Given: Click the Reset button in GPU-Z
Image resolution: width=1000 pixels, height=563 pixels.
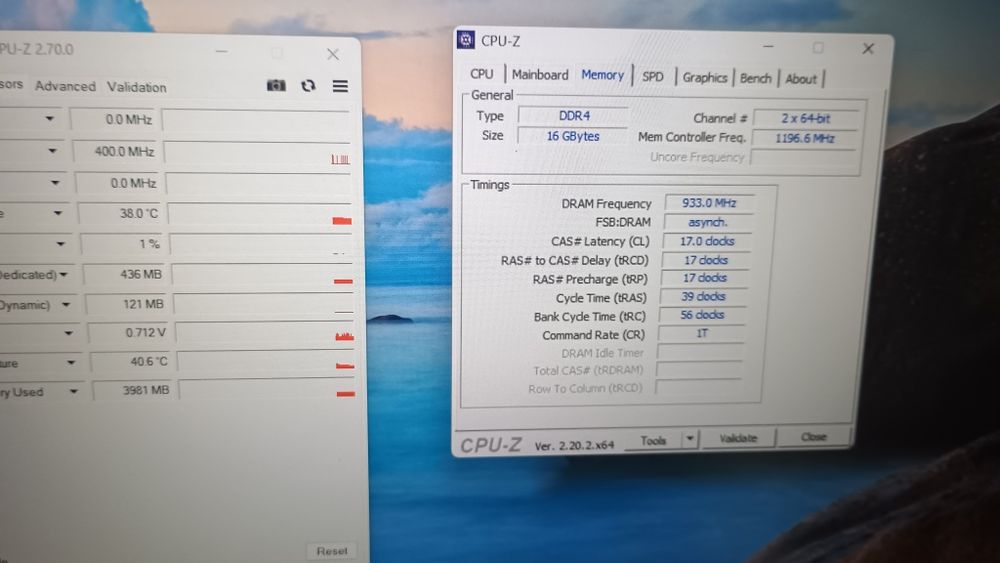Looking at the screenshot, I should (x=332, y=551).
